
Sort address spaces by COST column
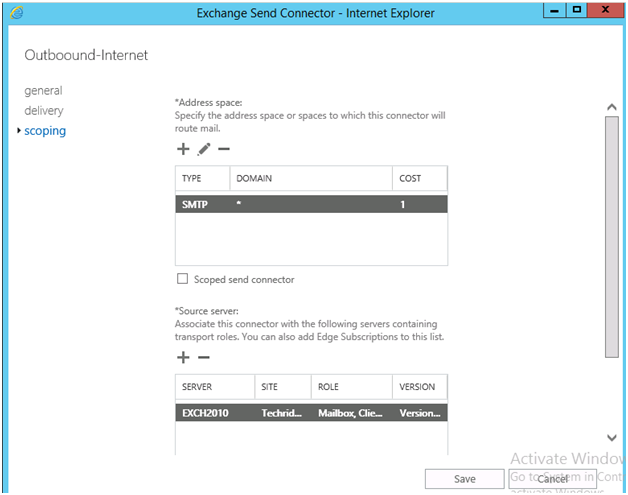[x=420, y=178]
